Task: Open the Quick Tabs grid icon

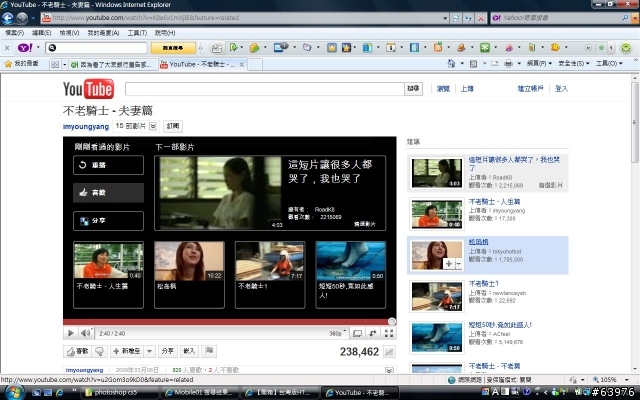Action: point(55,64)
